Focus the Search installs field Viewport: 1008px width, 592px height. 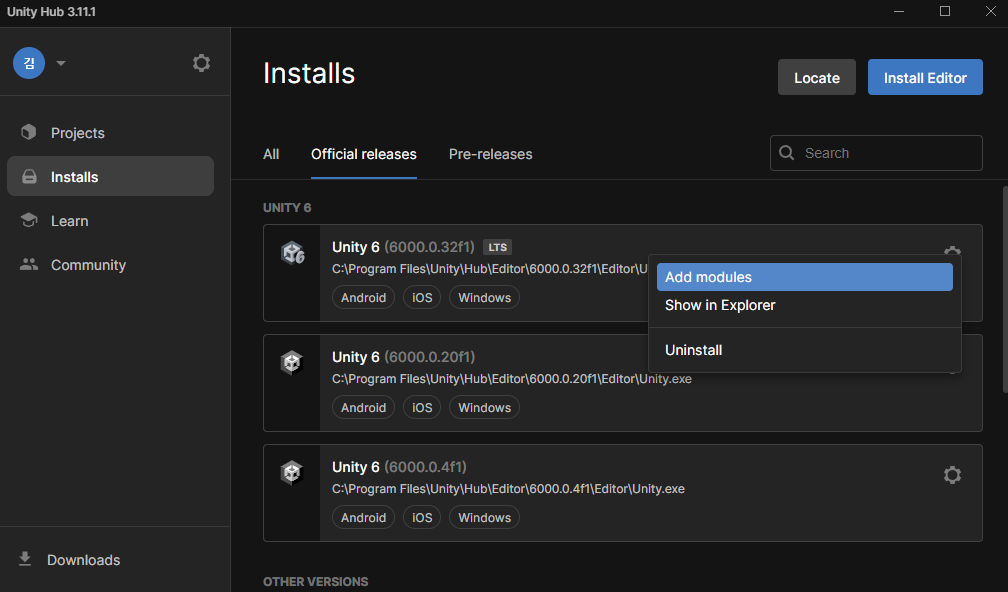[x=876, y=153]
